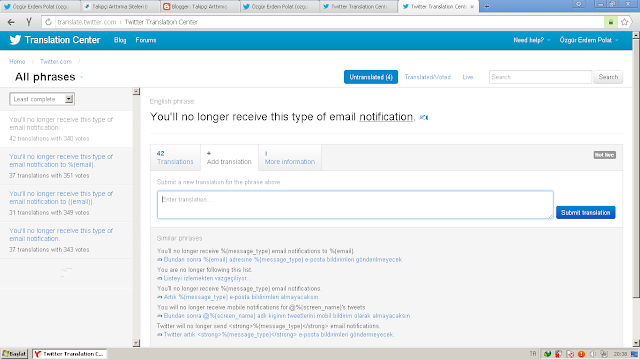The image size is (640, 360).
Task: Switch to first Özgür Erdem Polat tab
Action: point(40,7)
